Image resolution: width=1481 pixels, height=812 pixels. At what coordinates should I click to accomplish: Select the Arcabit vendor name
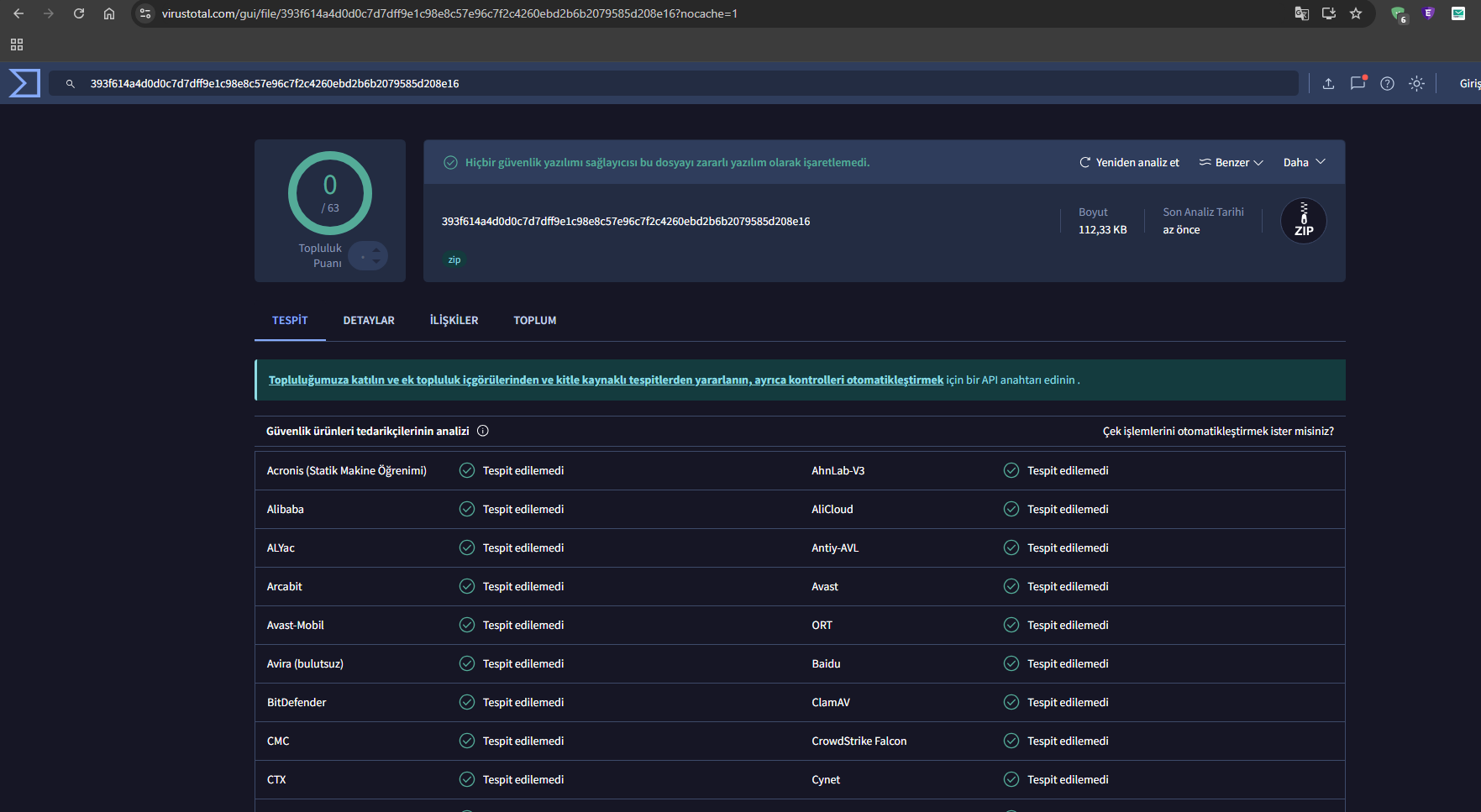(x=285, y=586)
